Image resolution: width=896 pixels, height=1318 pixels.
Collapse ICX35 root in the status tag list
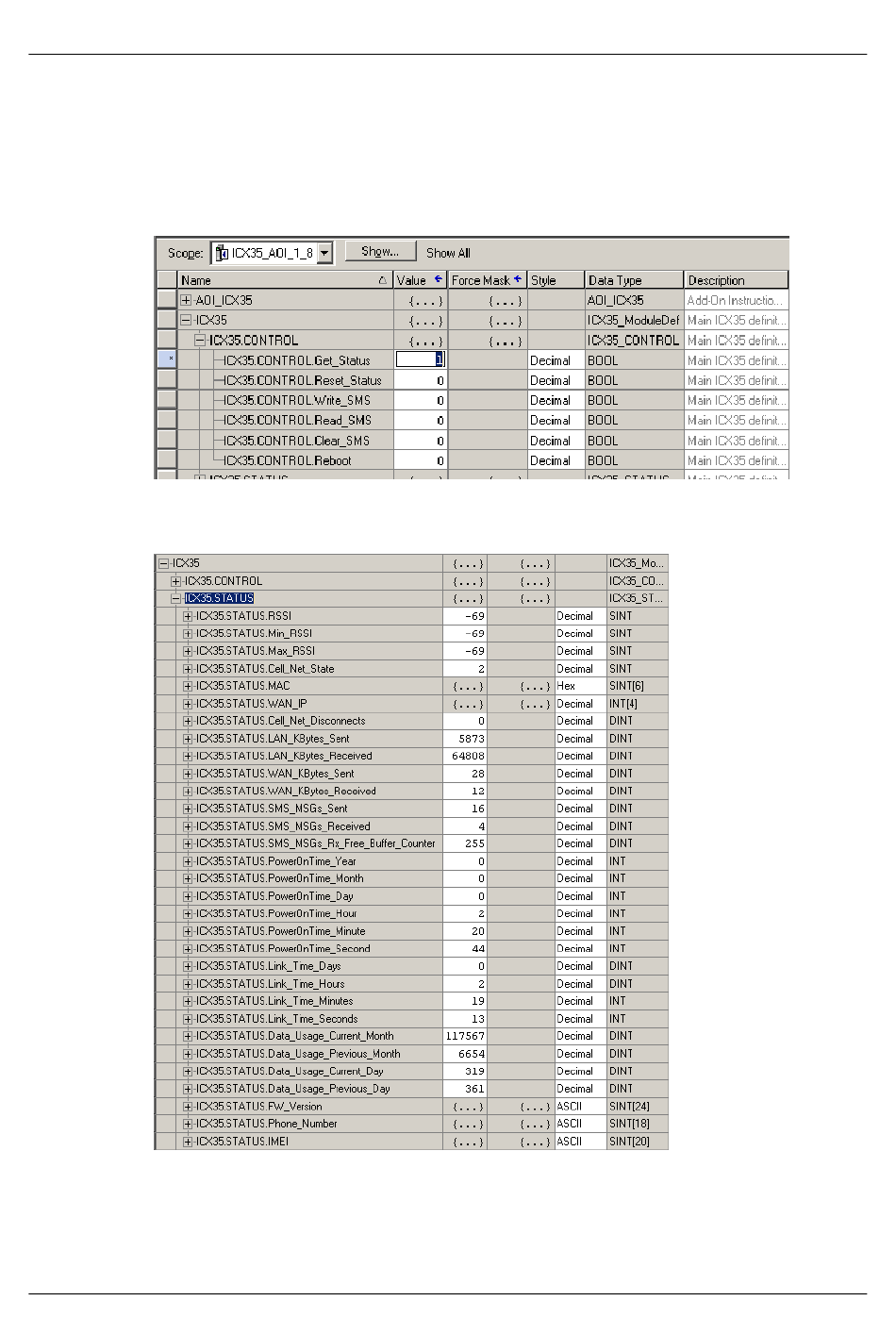pyautogui.click(x=164, y=563)
